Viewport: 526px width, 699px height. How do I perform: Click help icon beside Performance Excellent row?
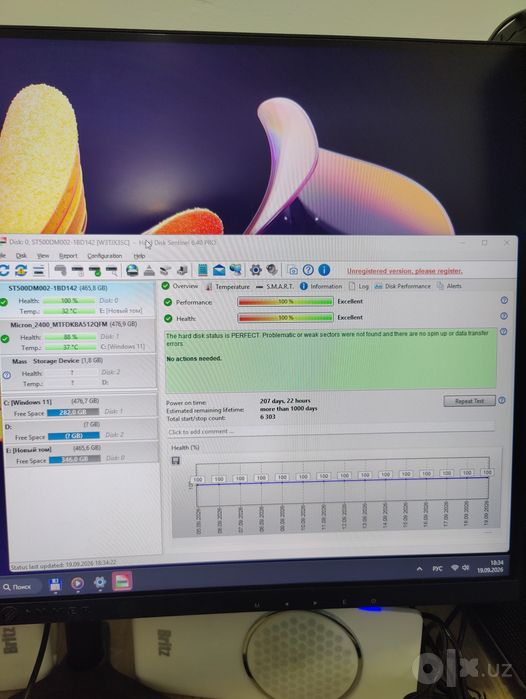coord(504,300)
